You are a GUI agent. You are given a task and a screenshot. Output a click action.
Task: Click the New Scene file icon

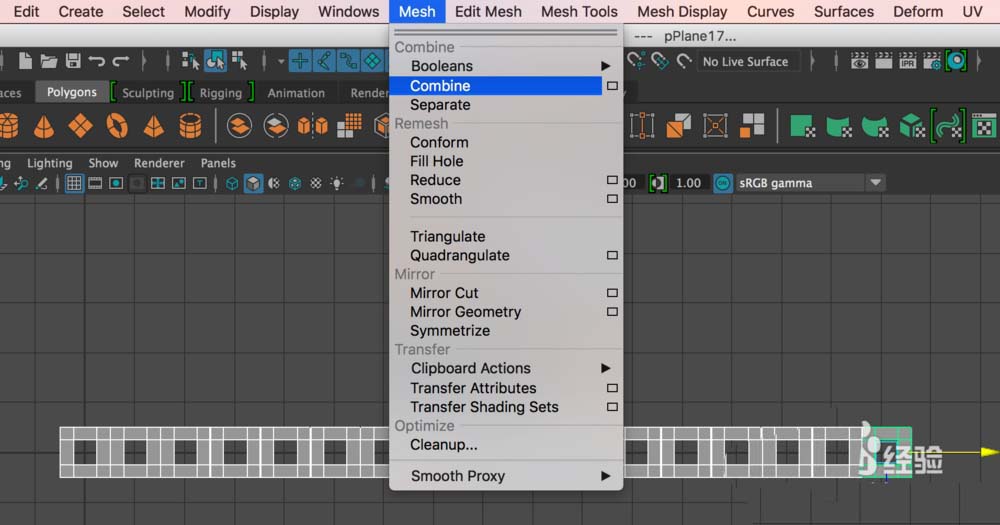coord(25,61)
